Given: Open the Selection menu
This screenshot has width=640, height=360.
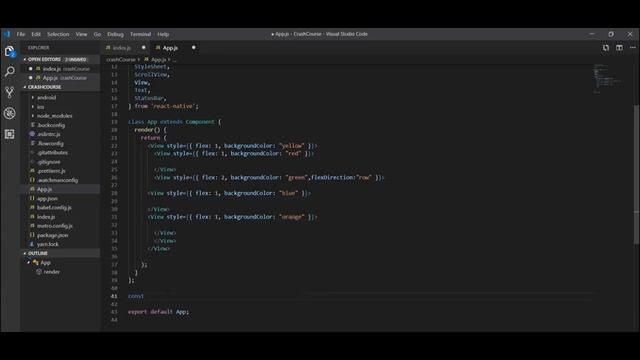Looking at the screenshot, I should pyautogui.click(x=58, y=34).
